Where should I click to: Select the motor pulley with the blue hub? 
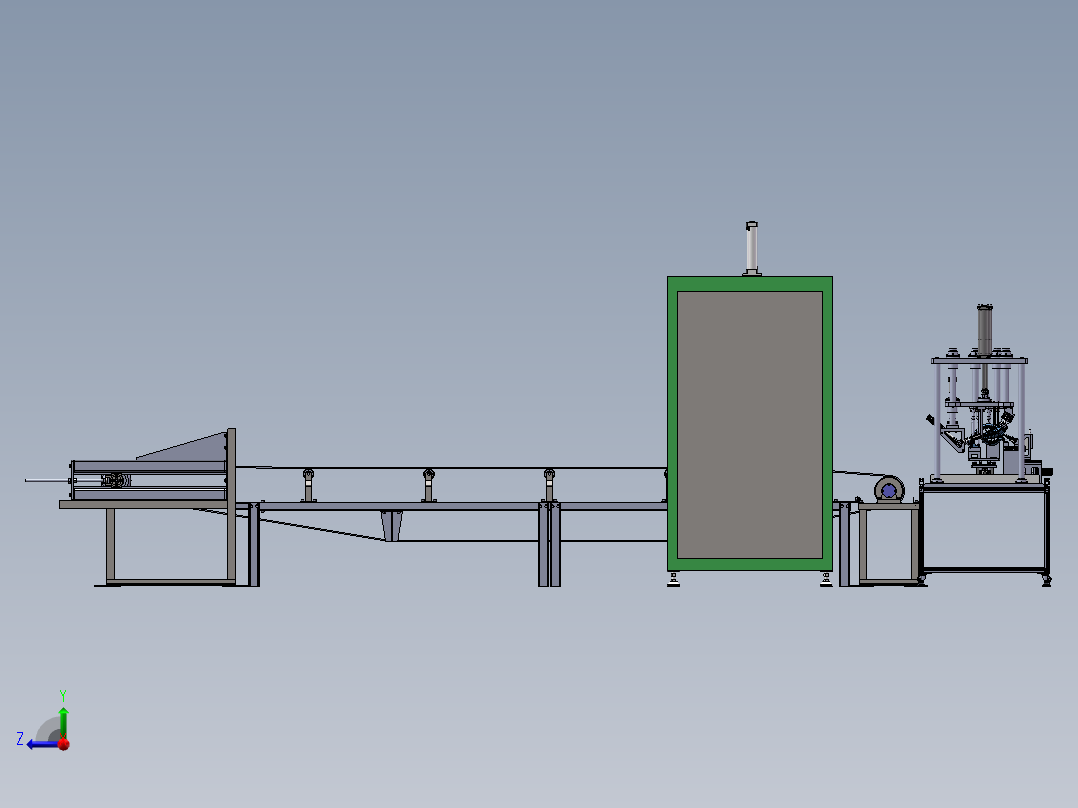(x=889, y=490)
